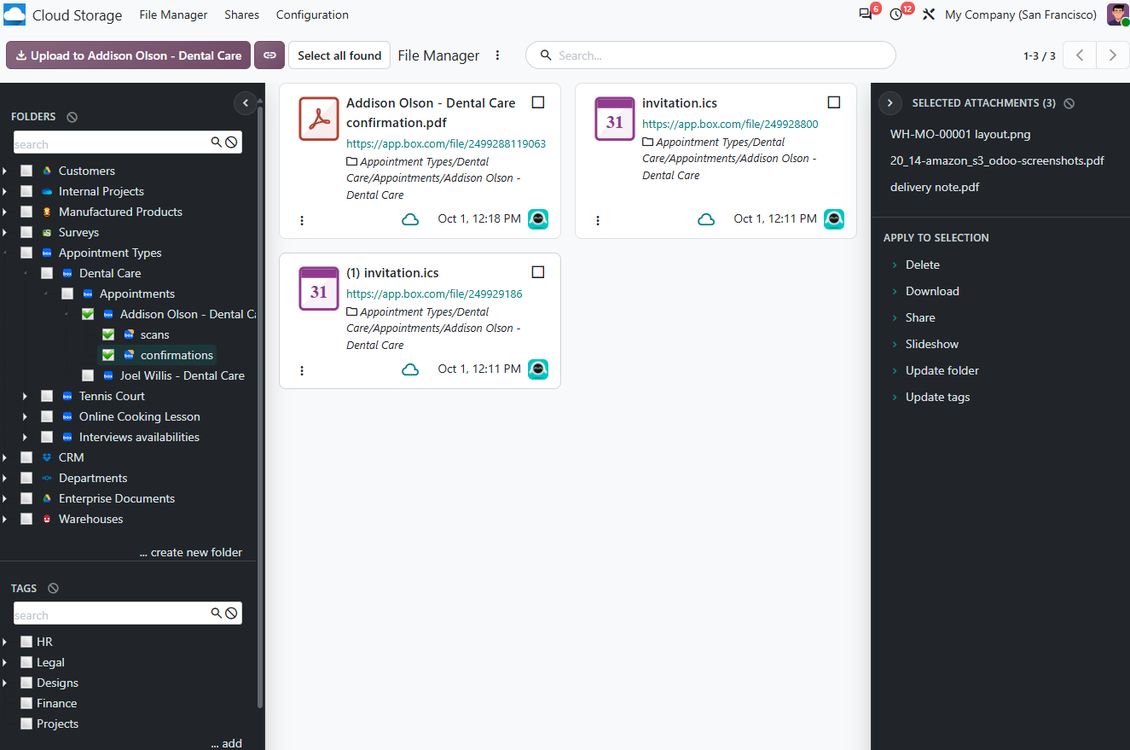This screenshot has width=1130, height=750.
Task: Apply Update tags to selection
Action: click(938, 397)
